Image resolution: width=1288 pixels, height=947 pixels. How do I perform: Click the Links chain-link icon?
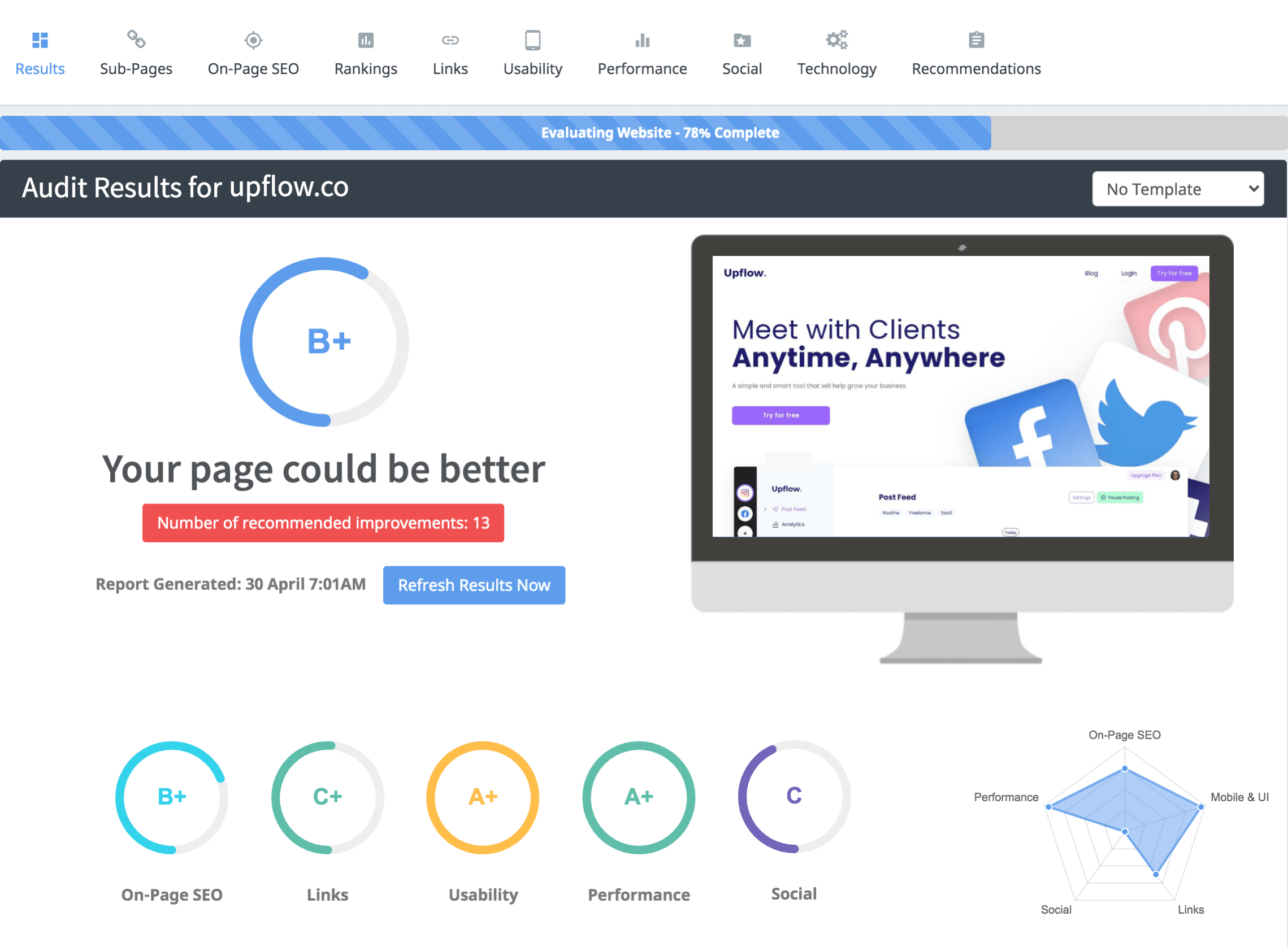pyautogui.click(x=450, y=40)
